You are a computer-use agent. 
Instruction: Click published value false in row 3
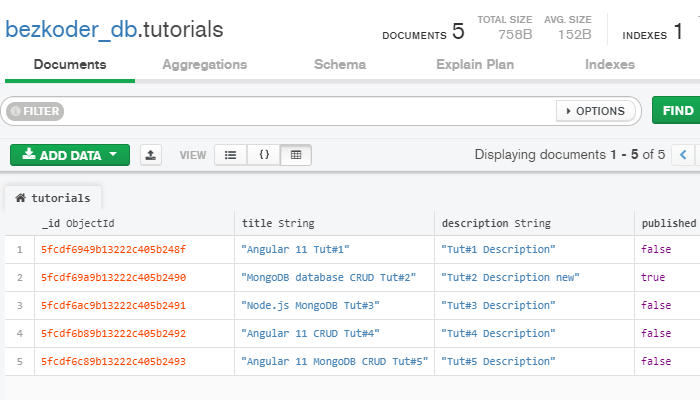656,306
